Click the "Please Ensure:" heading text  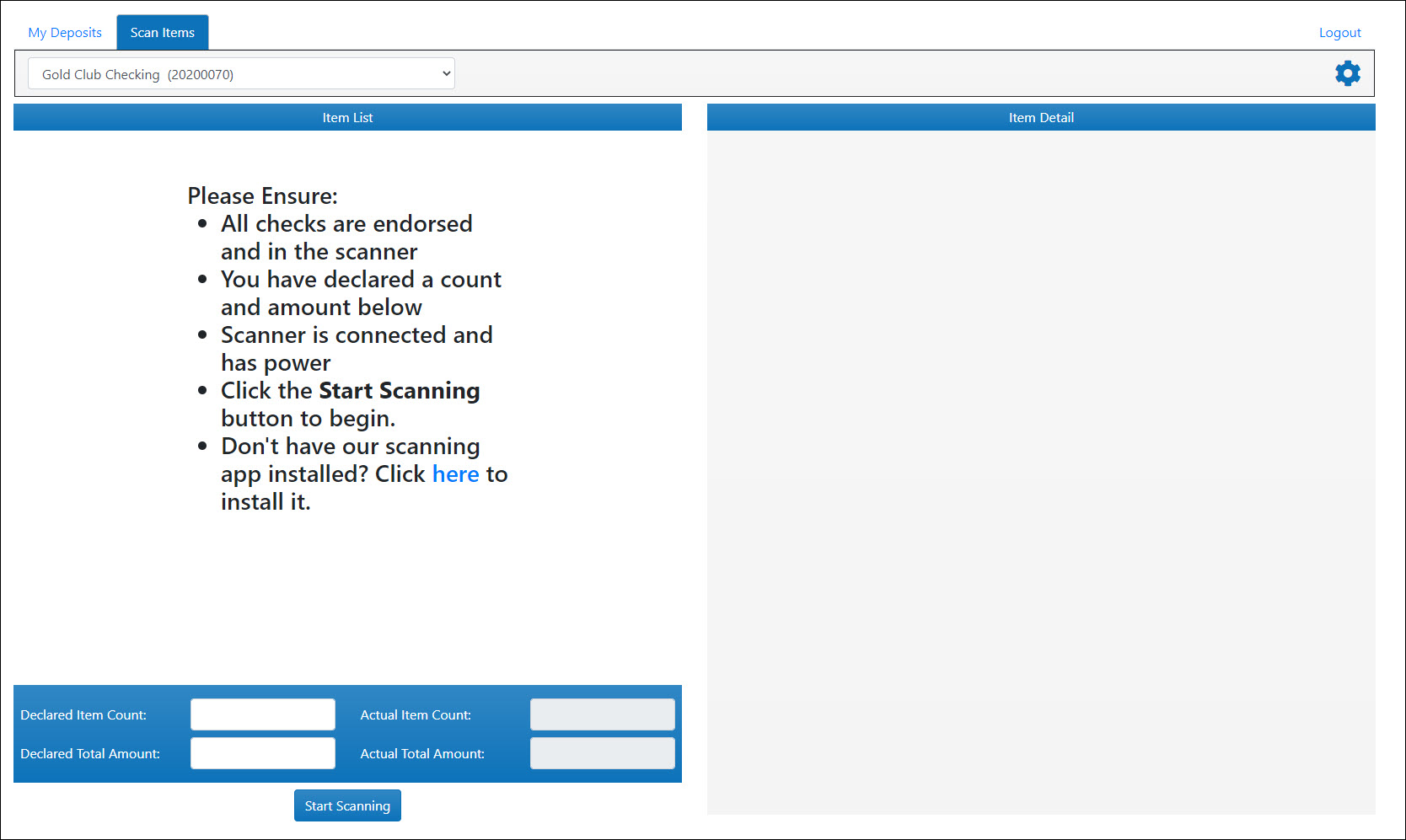[262, 196]
